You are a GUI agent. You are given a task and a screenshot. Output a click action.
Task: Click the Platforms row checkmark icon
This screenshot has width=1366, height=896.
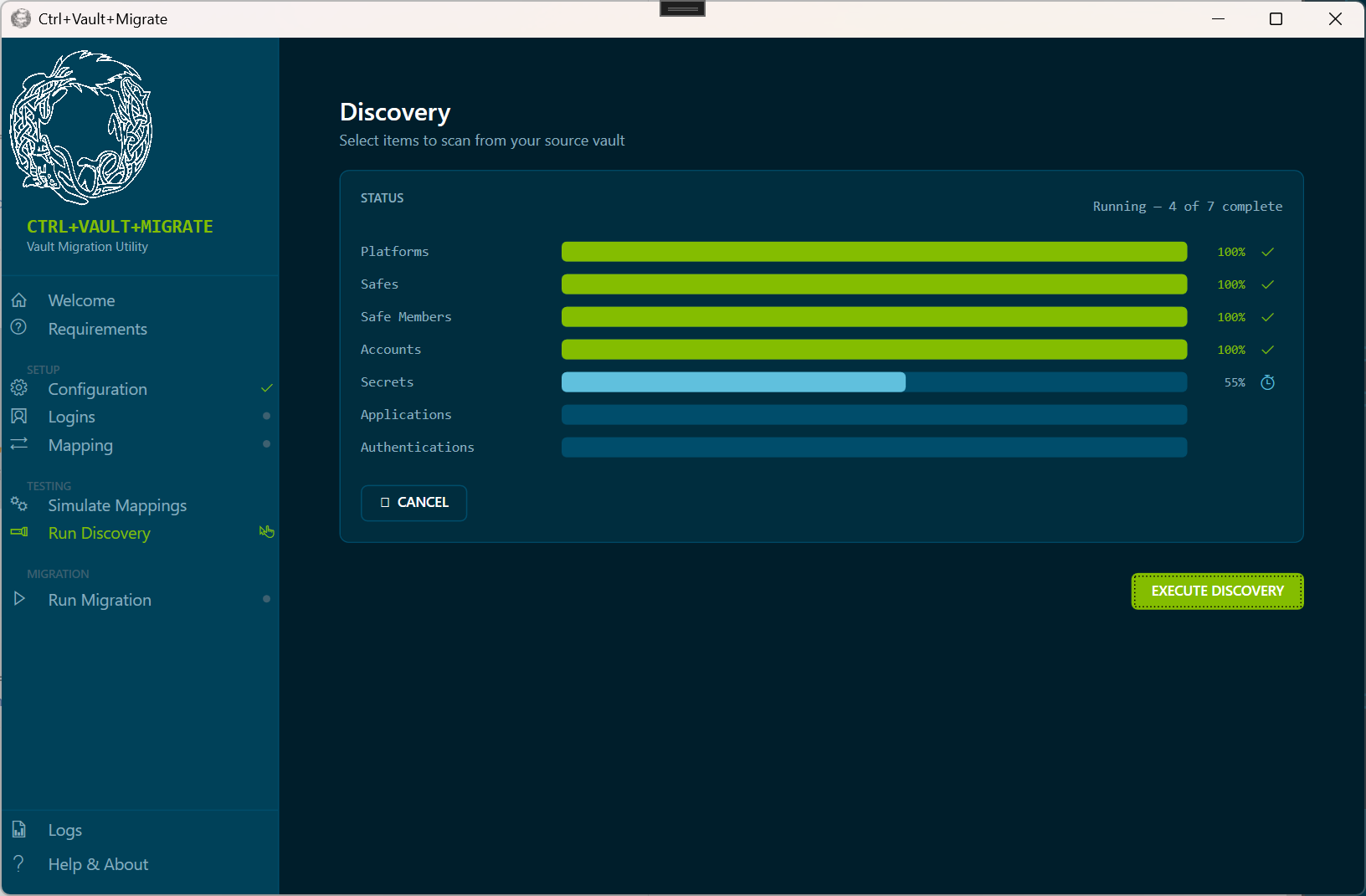(1268, 252)
